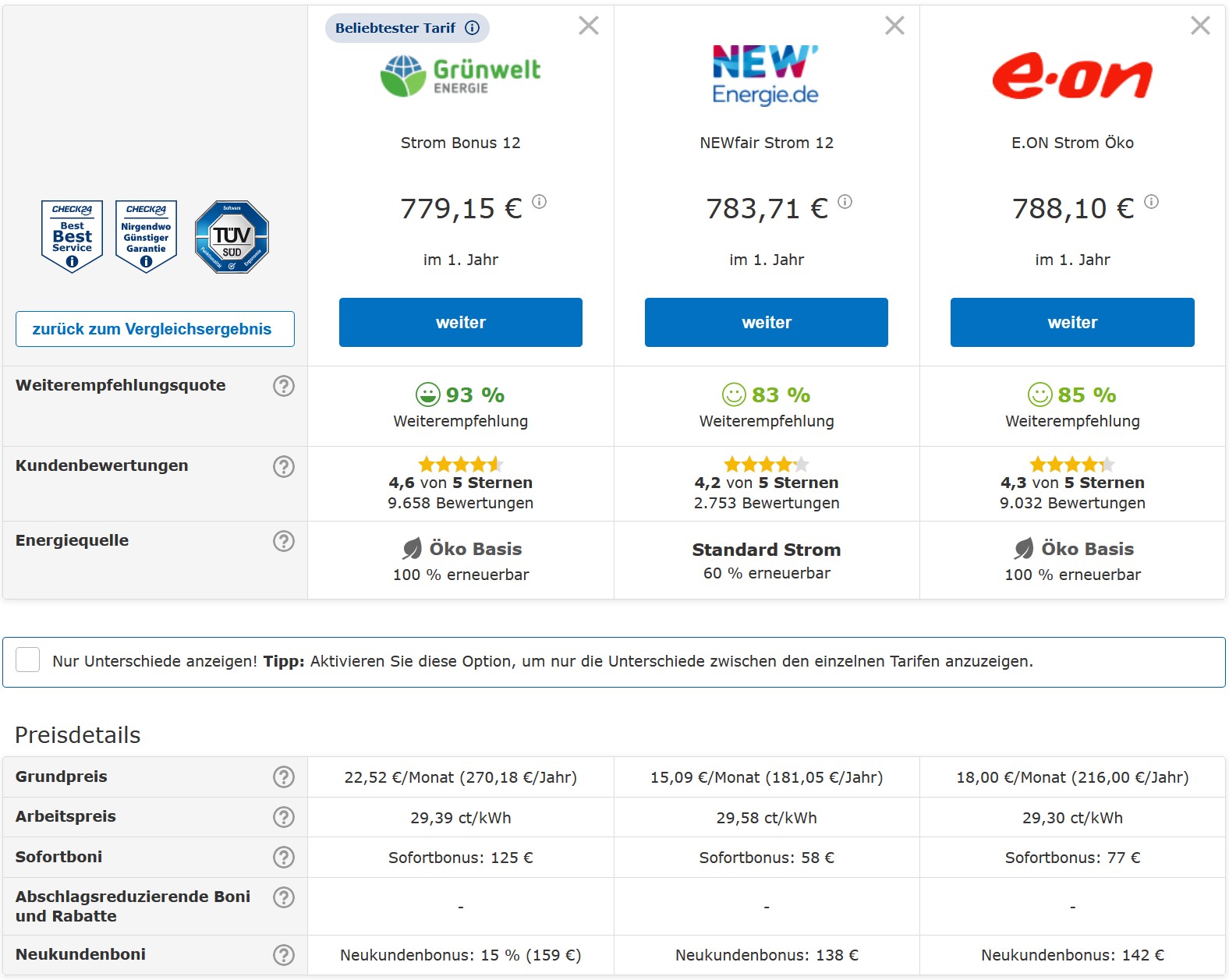Viewport: 1229px width, 980px height.
Task: Open help for Energiequelle
Action: tap(284, 541)
